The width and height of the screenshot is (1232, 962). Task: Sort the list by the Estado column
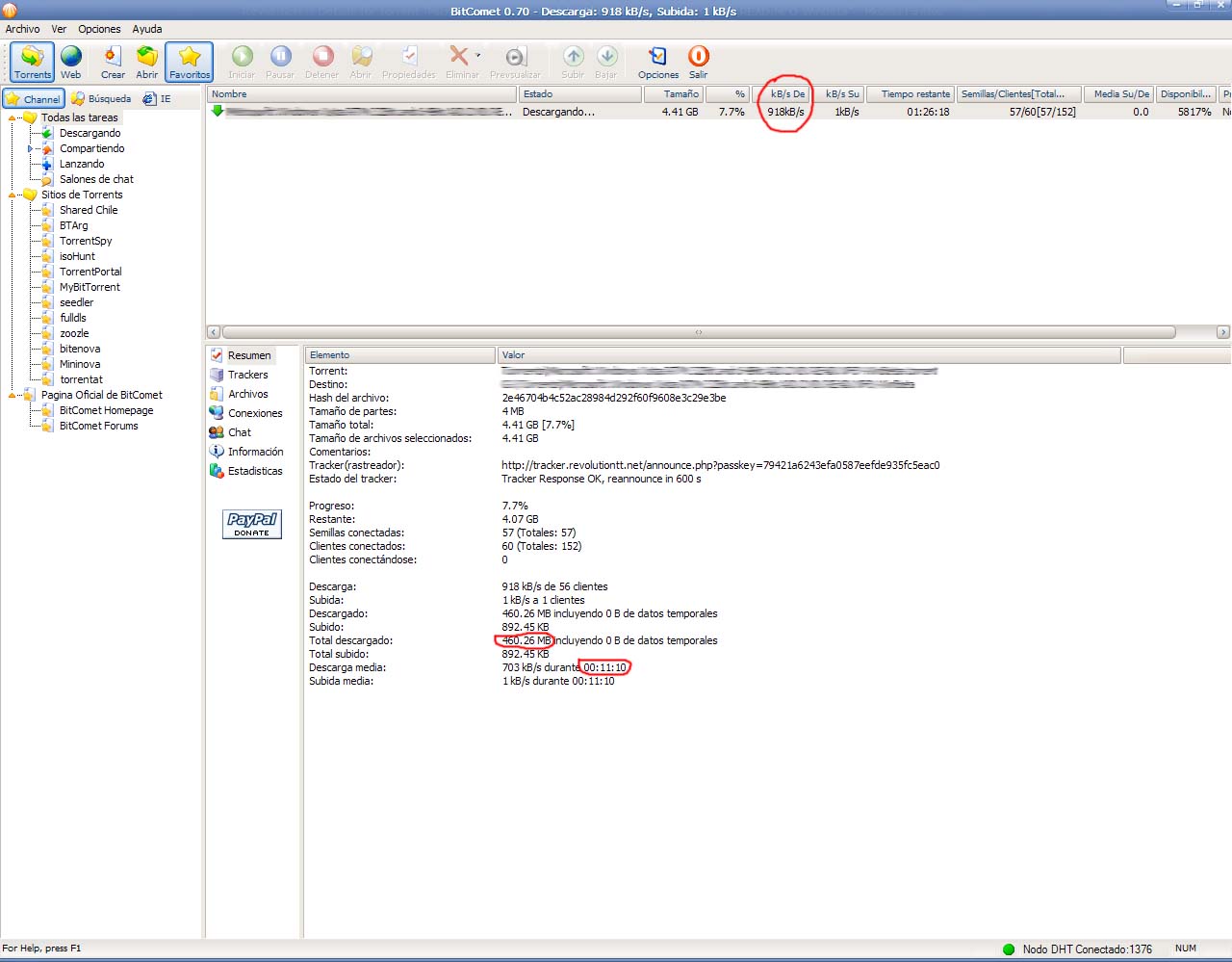click(580, 94)
